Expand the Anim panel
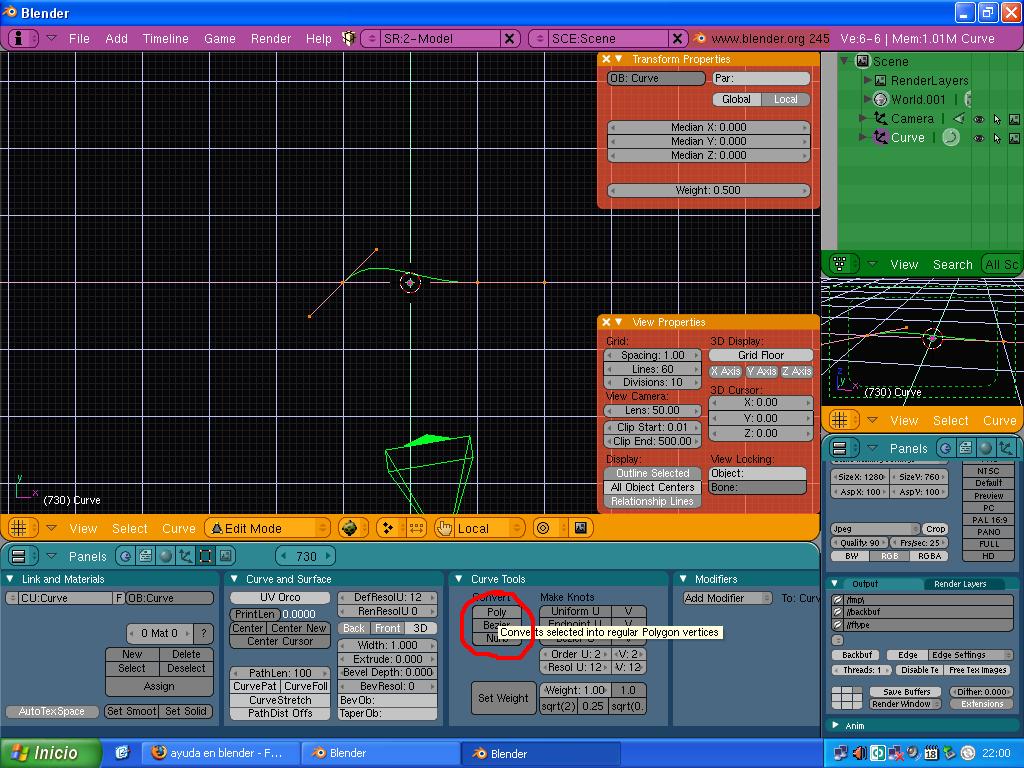This screenshot has width=1024, height=768. click(x=835, y=726)
